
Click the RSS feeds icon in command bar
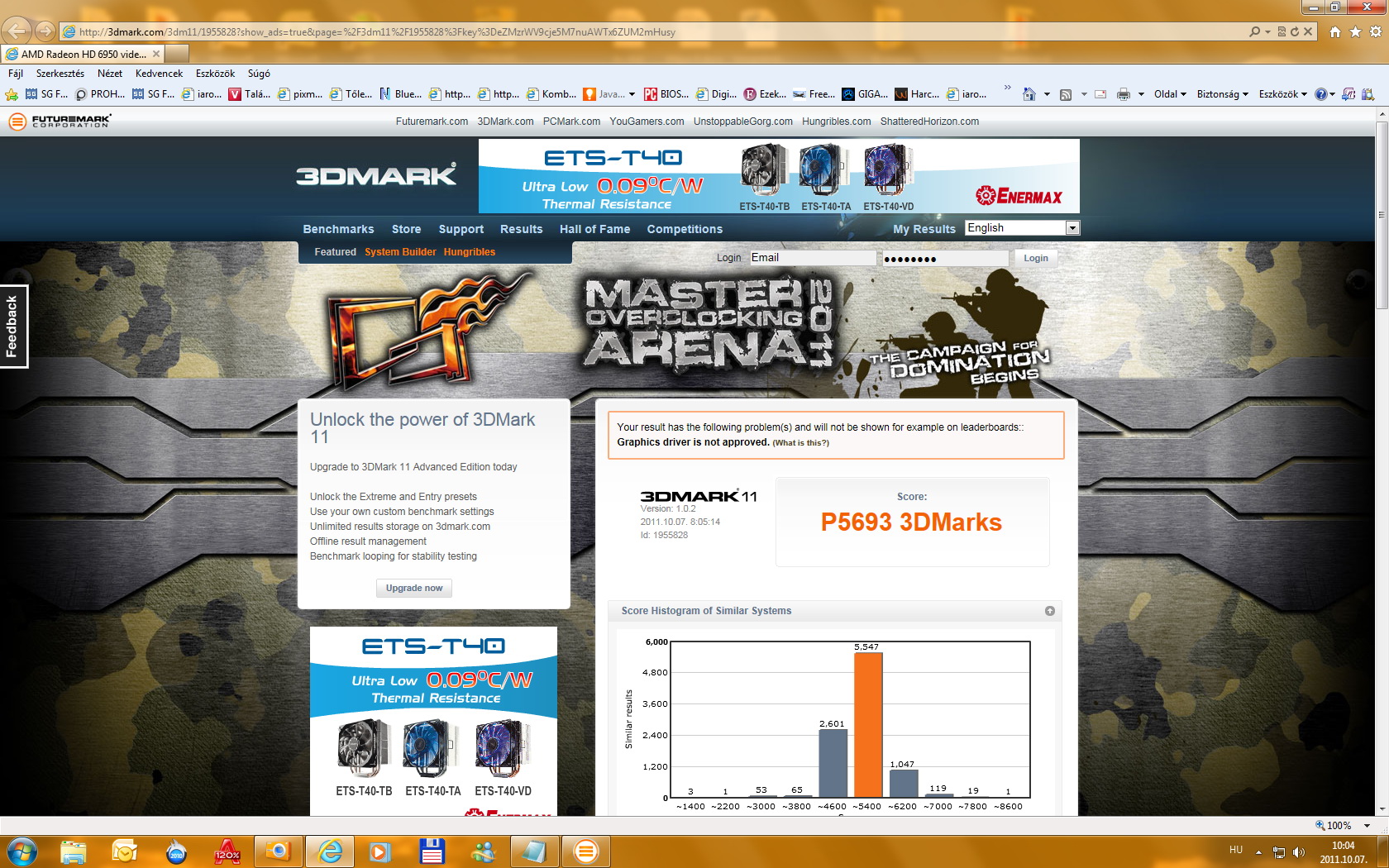[1066, 94]
